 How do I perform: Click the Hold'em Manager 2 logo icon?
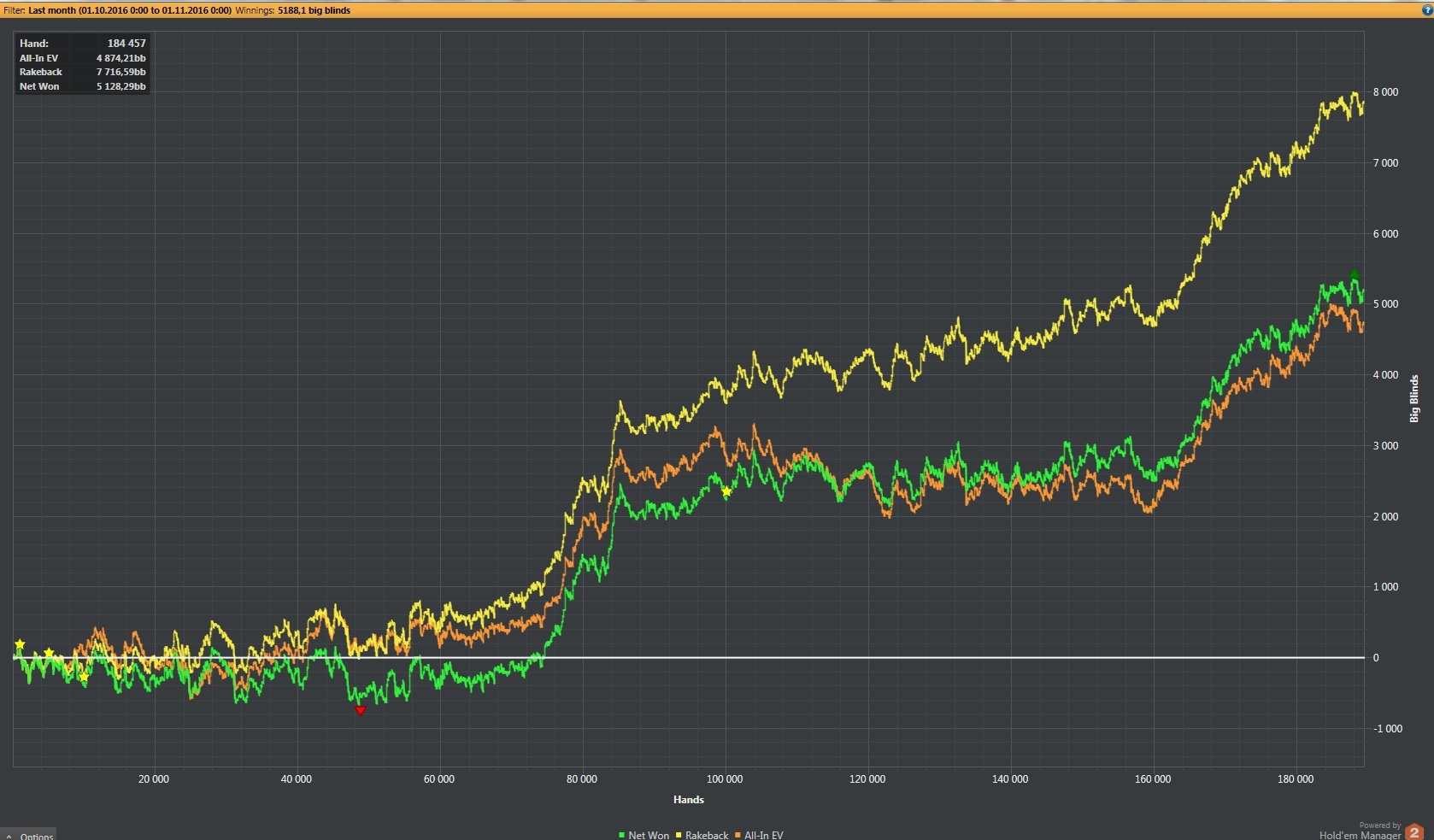tap(1414, 831)
